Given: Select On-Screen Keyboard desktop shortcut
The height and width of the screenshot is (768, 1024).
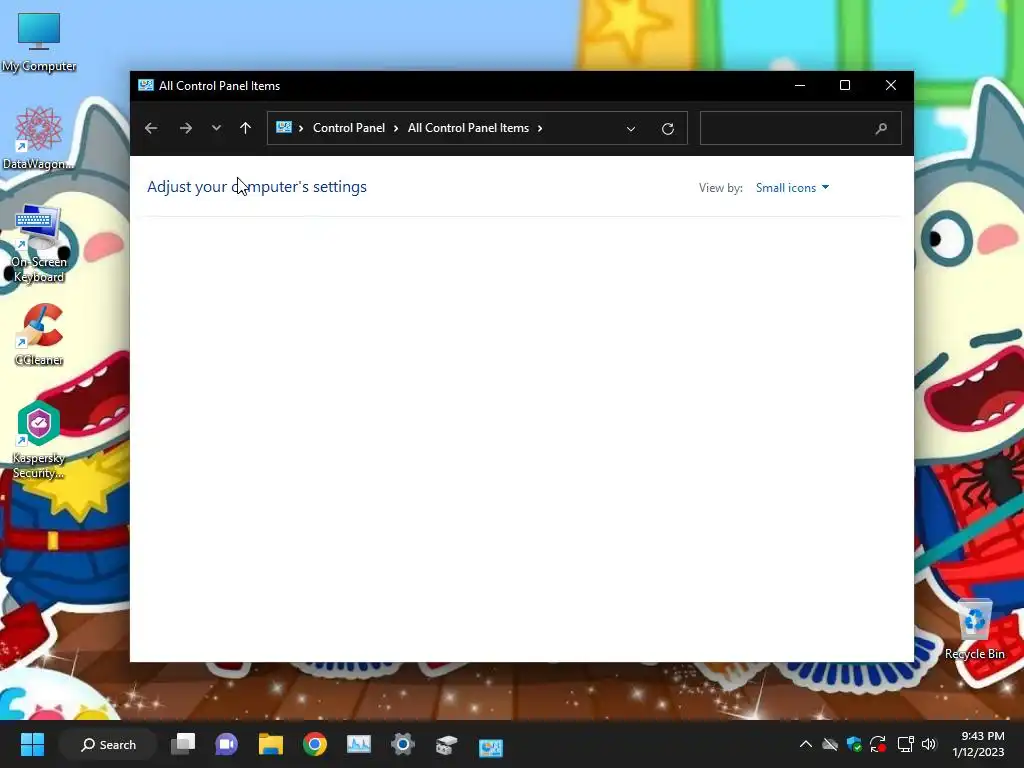Looking at the screenshot, I should [39, 244].
